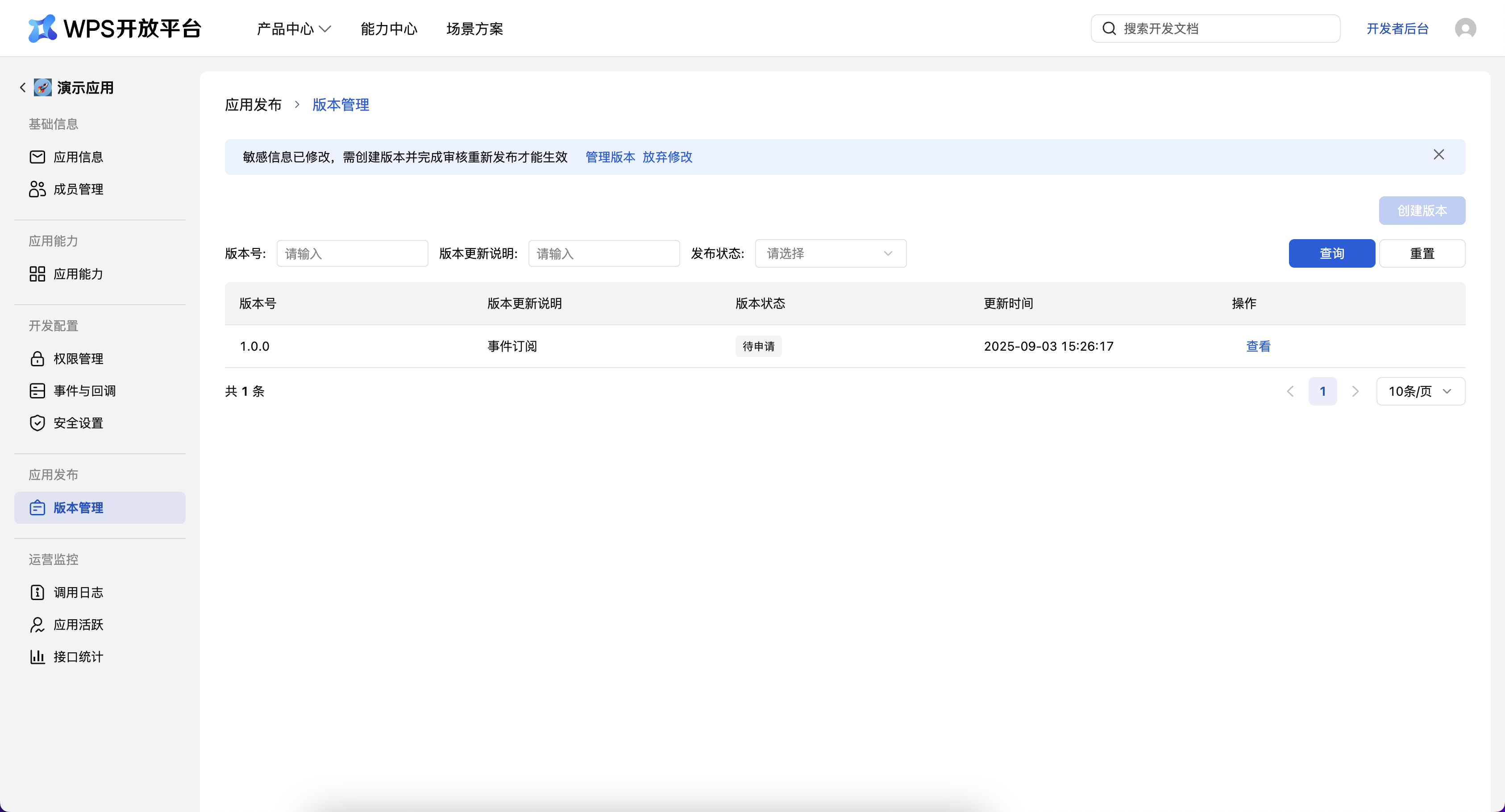The height and width of the screenshot is (812, 1505).
Task: Select the 安全设置 shield icon
Action: point(37,423)
